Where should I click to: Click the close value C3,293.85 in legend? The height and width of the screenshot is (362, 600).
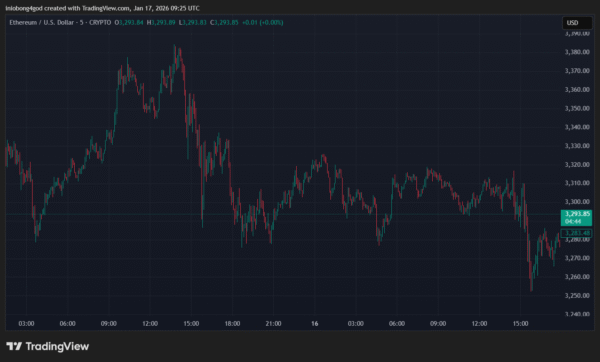tap(224, 23)
